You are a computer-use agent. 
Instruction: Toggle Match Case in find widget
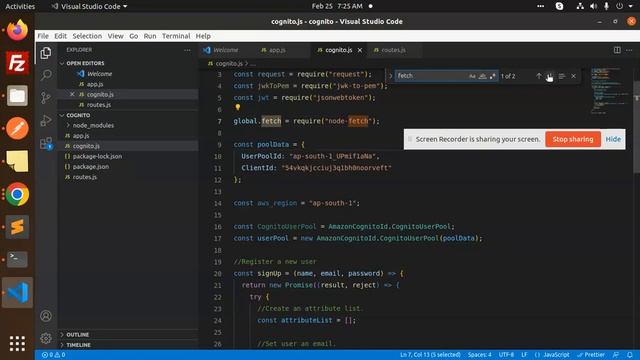472,76
